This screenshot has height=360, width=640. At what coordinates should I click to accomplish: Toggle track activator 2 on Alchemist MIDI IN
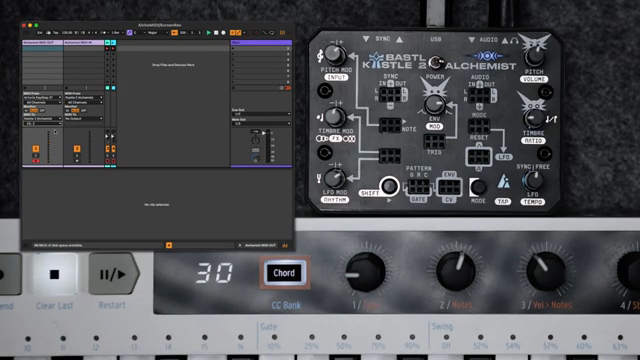click(x=77, y=149)
